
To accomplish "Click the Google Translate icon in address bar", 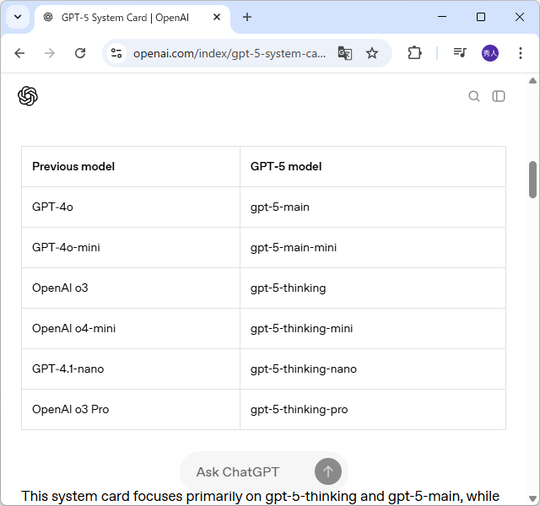I will tap(345, 53).
